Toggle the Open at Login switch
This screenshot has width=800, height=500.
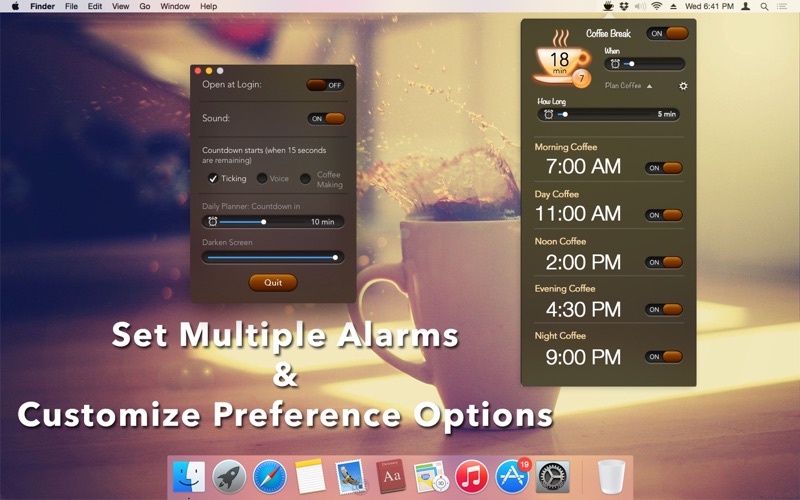click(326, 85)
